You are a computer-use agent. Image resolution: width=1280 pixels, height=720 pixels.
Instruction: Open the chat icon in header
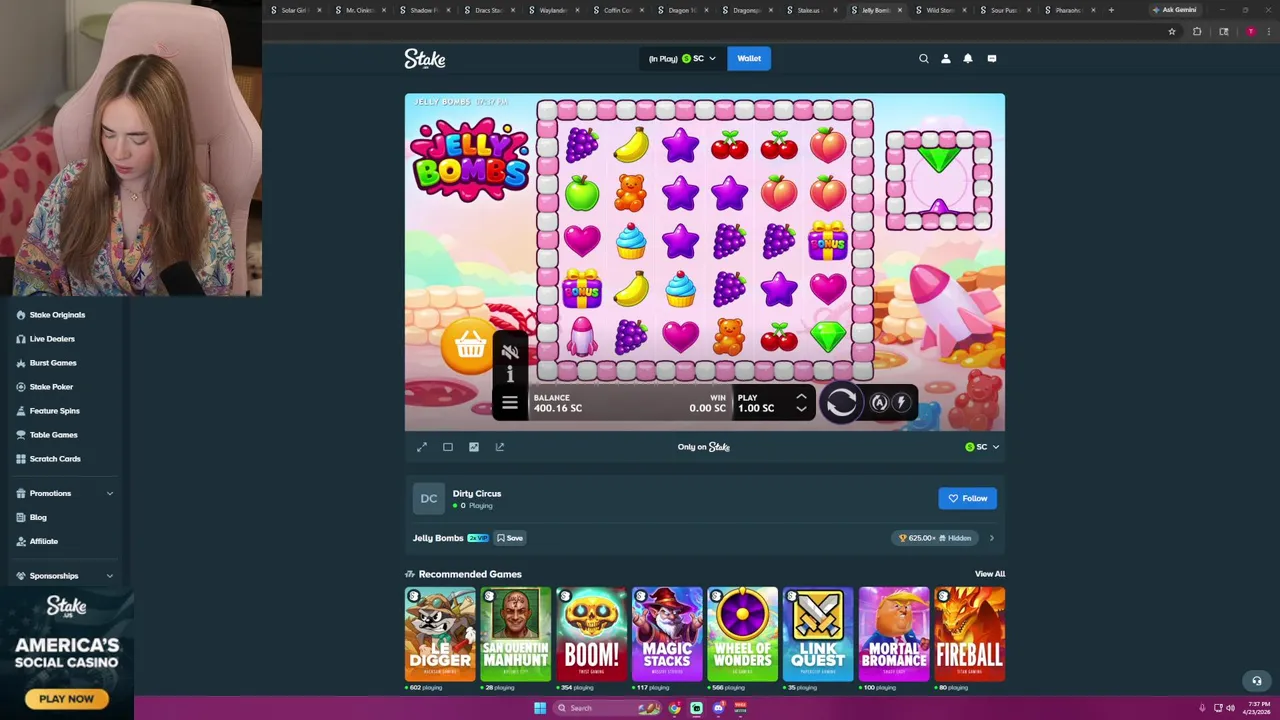tap(991, 59)
